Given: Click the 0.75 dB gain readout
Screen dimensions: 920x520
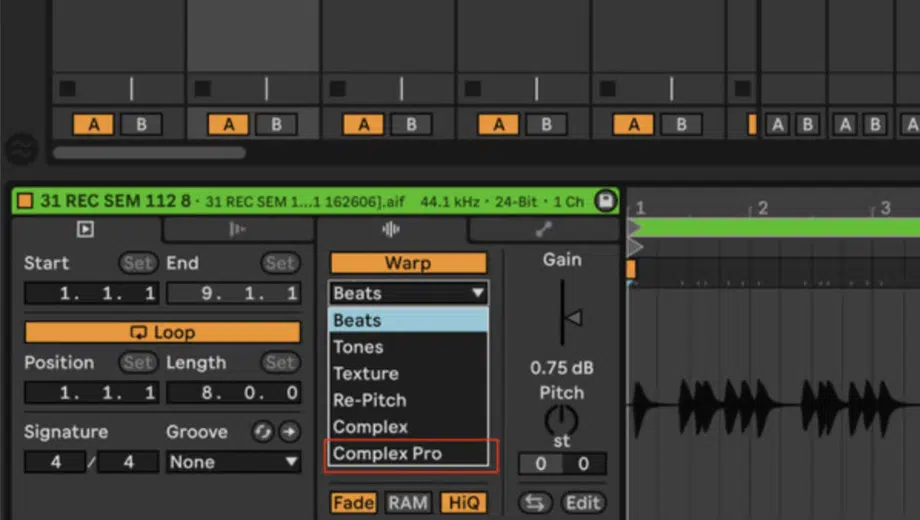Looking at the screenshot, I should [x=562, y=368].
